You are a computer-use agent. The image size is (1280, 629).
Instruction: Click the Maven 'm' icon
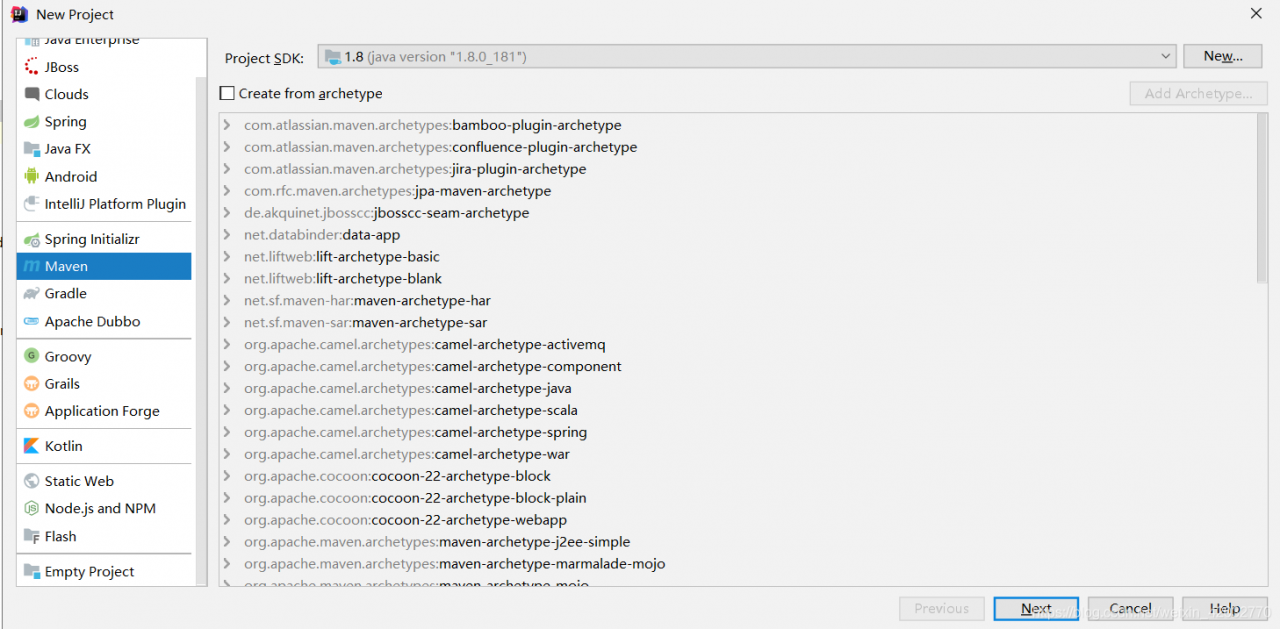point(32,266)
